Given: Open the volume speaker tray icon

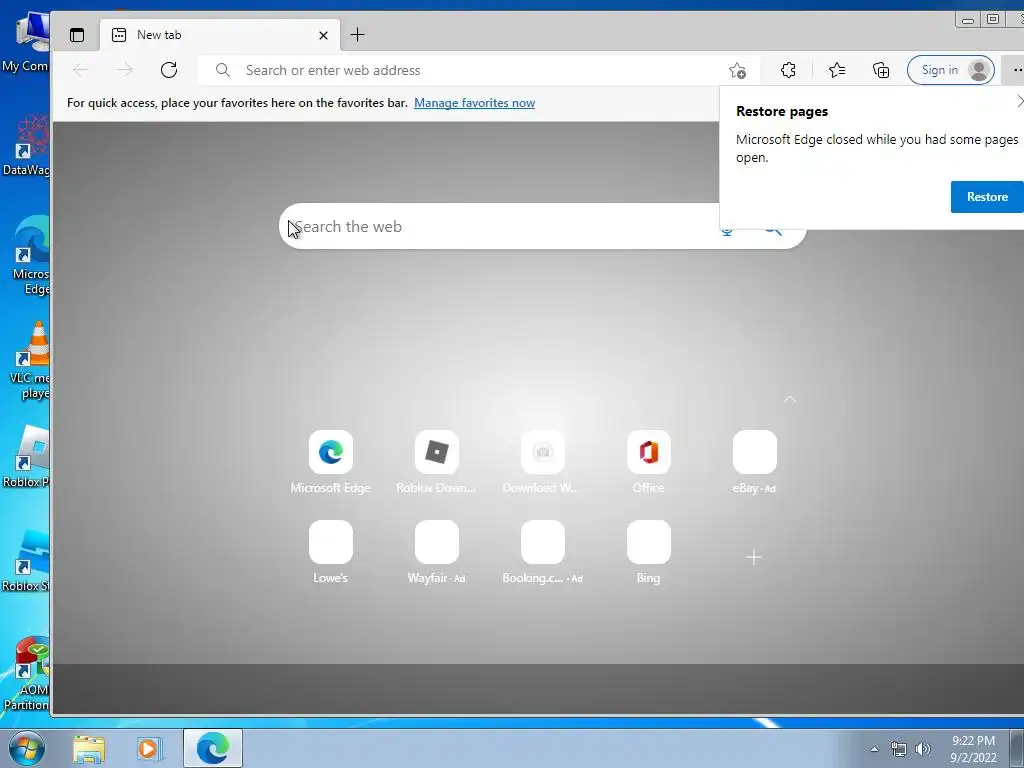Looking at the screenshot, I should [923, 749].
